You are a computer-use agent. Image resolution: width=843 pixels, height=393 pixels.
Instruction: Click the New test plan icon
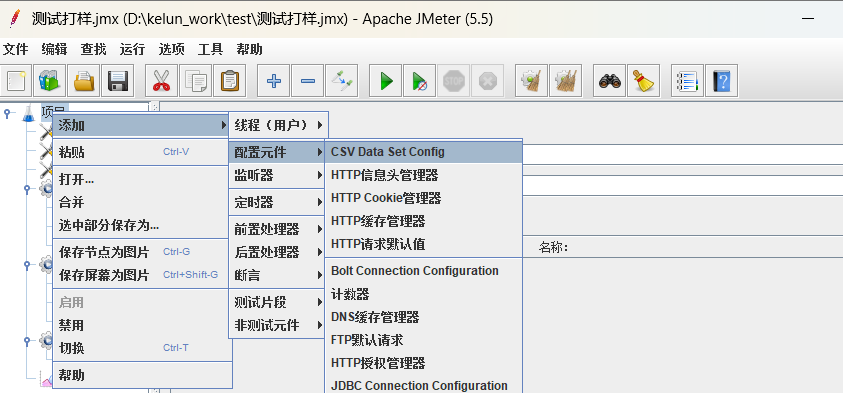pos(17,81)
